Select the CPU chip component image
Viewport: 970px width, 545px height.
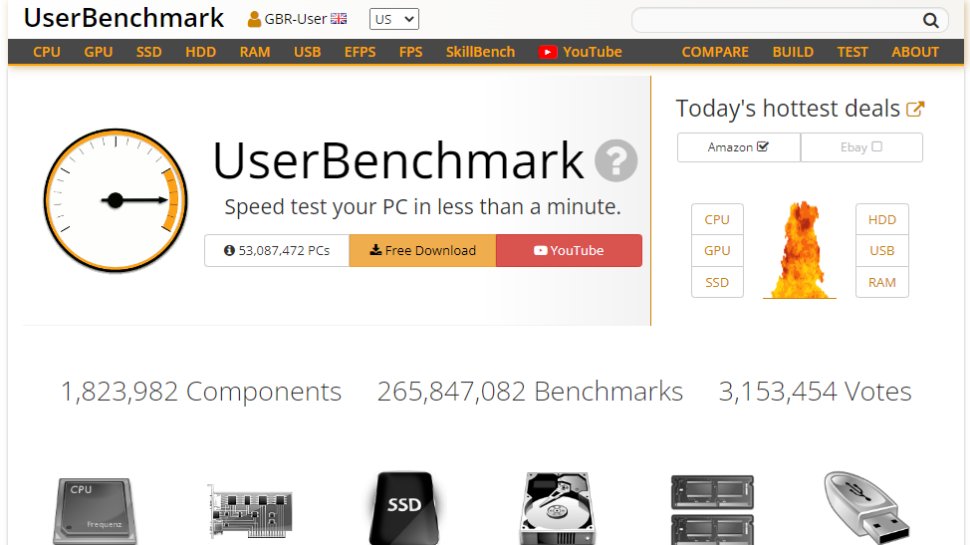click(x=95, y=510)
